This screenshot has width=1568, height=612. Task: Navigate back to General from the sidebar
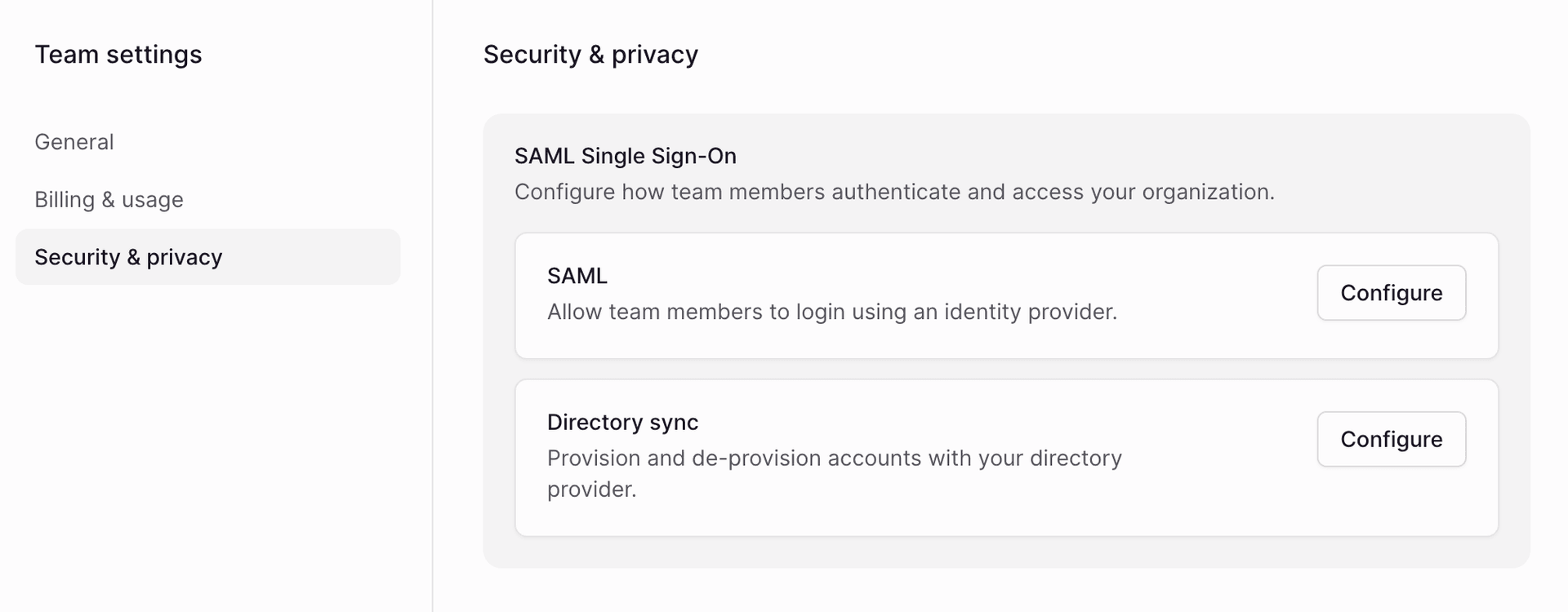(74, 141)
